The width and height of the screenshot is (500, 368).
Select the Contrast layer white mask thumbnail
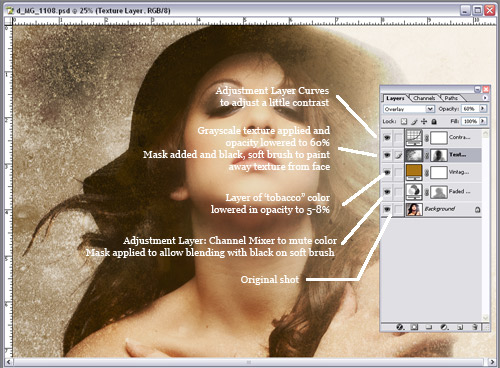439,138
